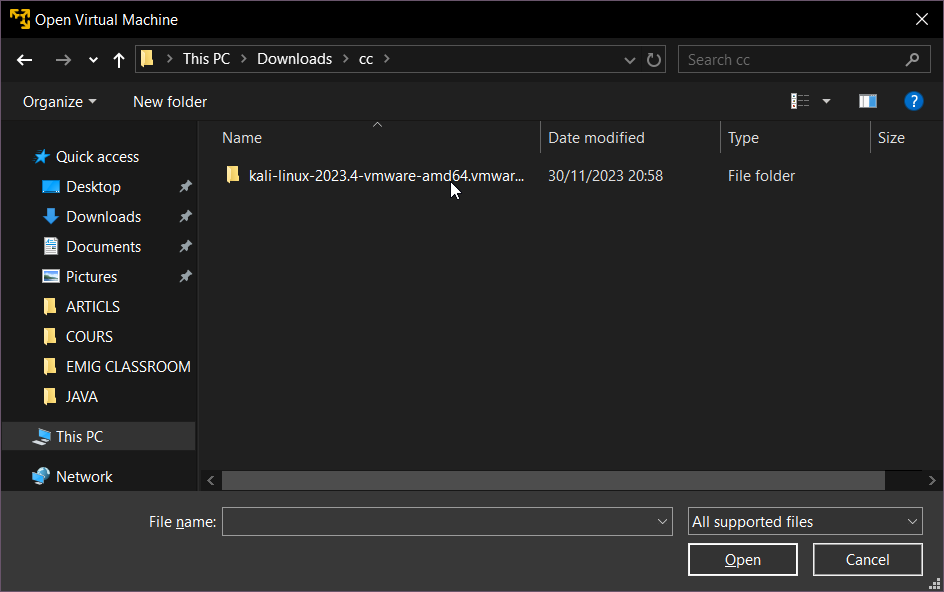Open Help with the question mark icon
Screen dimensions: 944x592
(x=914, y=101)
